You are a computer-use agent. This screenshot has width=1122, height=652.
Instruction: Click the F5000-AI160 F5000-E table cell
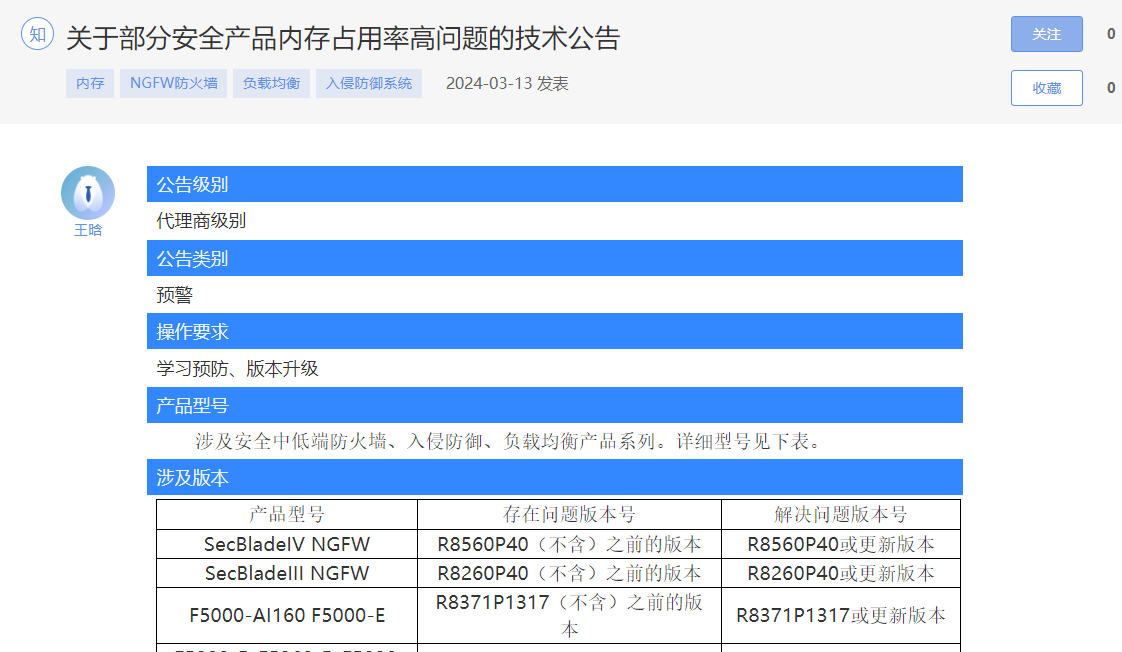click(x=287, y=615)
